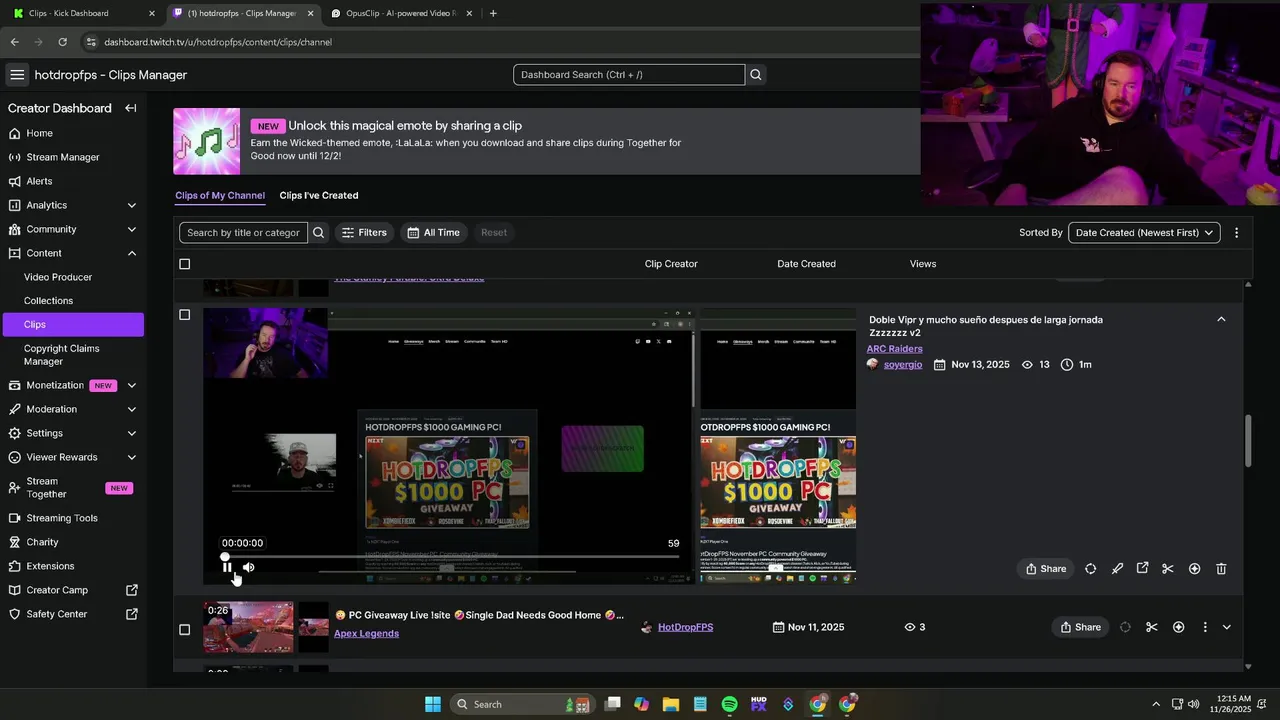Open the All Time date filter

pos(433,233)
